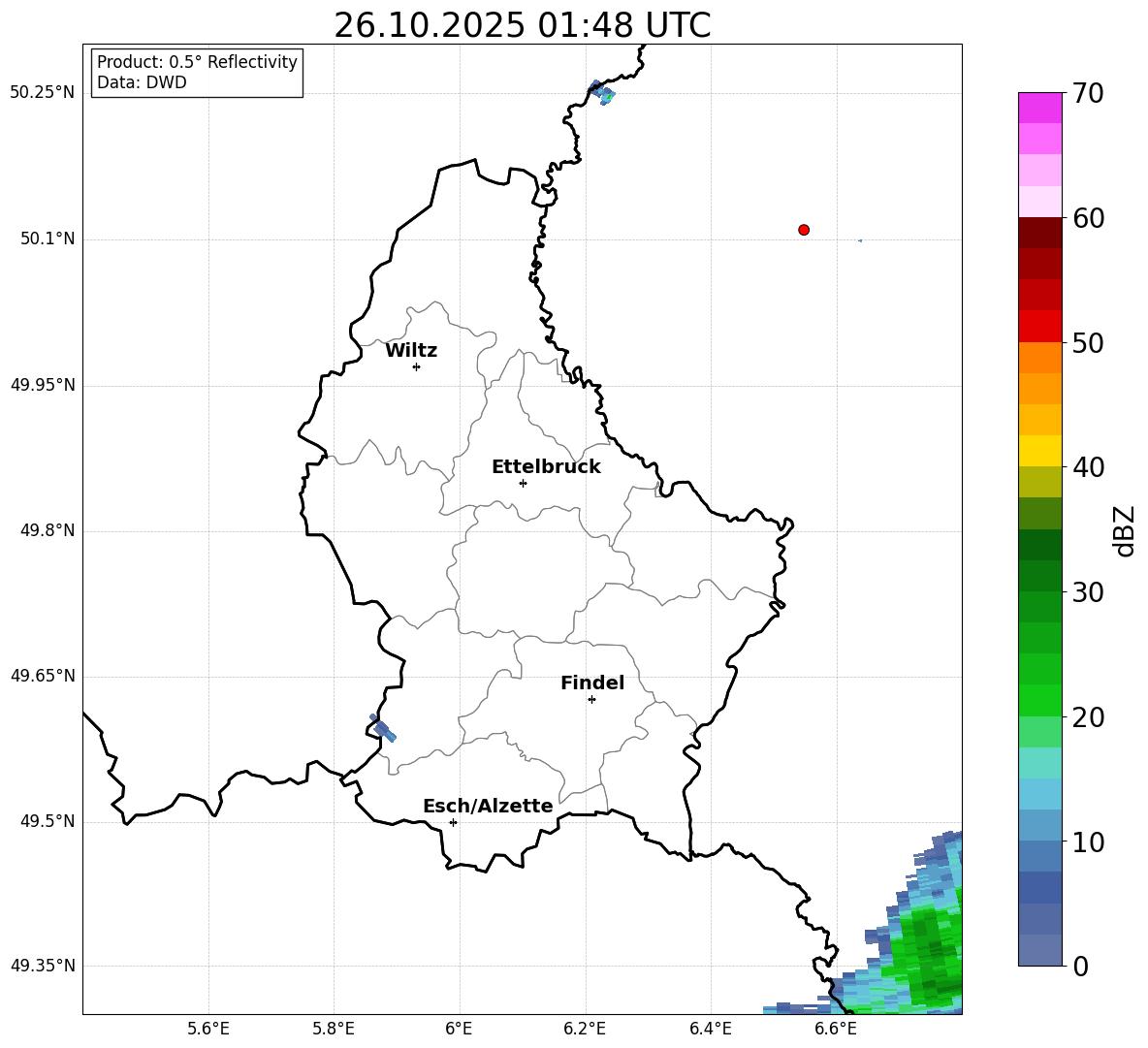Click the 30 tick on the colorbar

point(1088,592)
